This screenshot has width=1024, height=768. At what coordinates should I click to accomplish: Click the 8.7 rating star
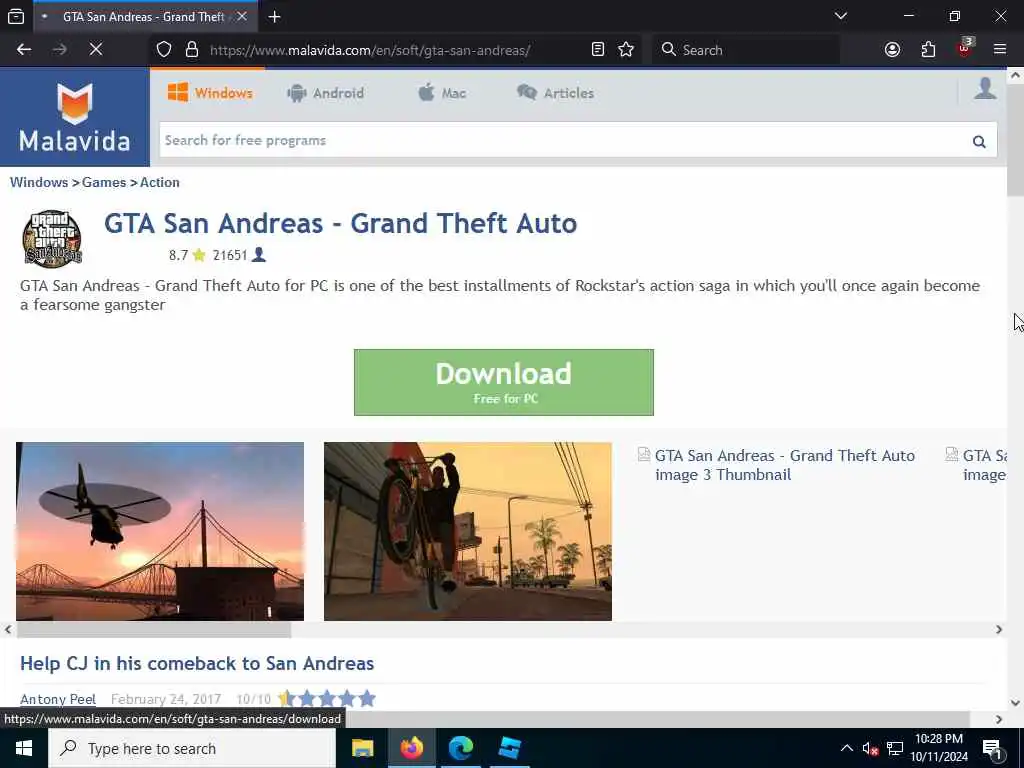click(x=199, y=255)
